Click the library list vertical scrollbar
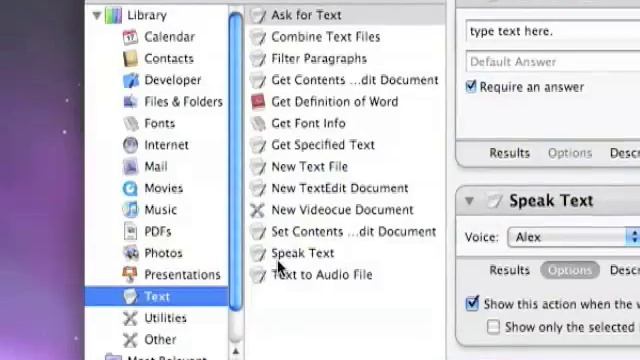Viewport: 640px width, 360px height. pyautogui.click(x=236, y=161)
